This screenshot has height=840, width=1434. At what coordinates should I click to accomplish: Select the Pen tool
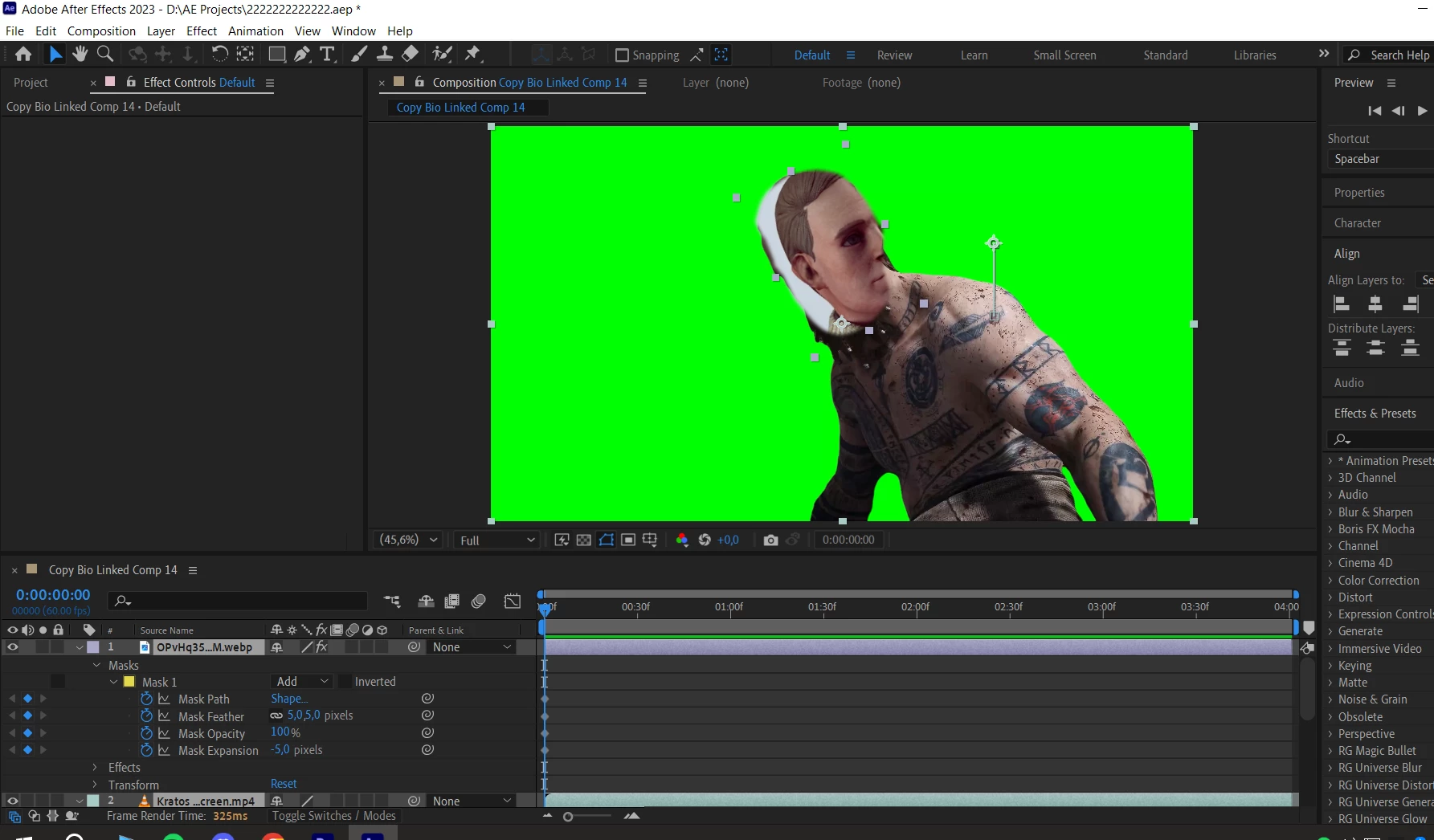[x=302, y=54]
